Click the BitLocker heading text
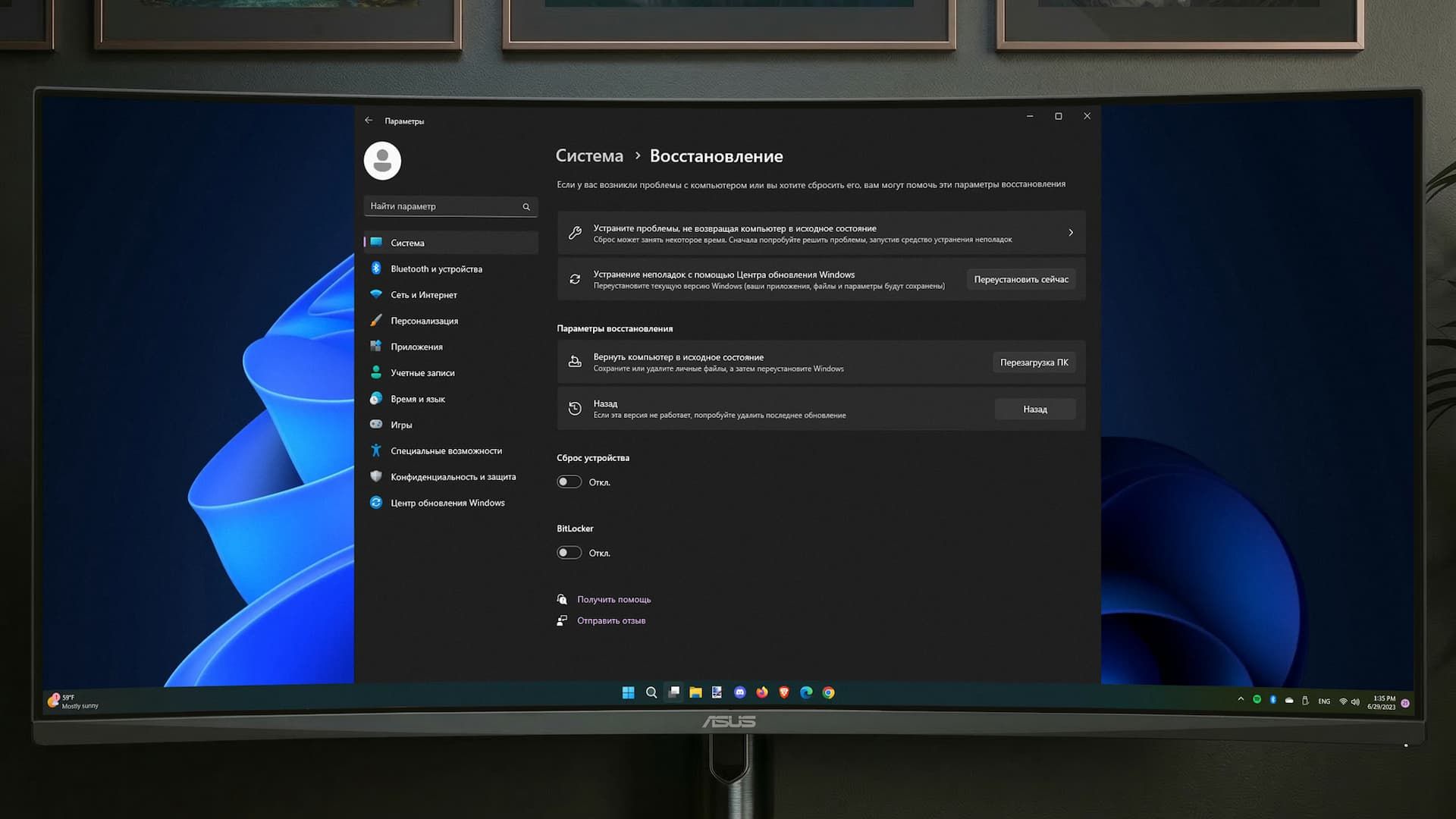The width and height of the screenshot is (1456, 819). coord(575,529)
